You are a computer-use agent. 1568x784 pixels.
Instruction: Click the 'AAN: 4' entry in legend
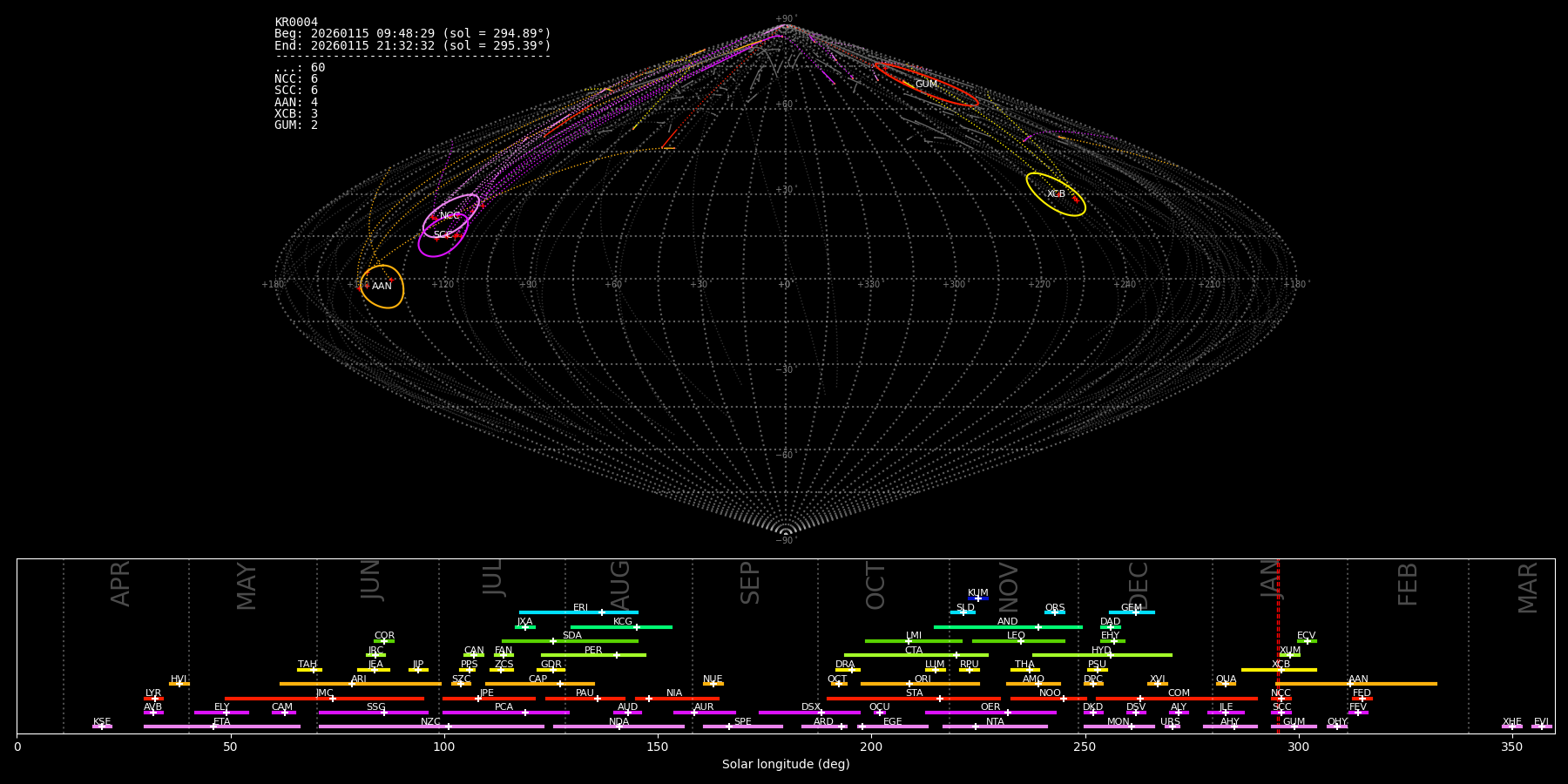pyautogui.click(x=296, y=103)
